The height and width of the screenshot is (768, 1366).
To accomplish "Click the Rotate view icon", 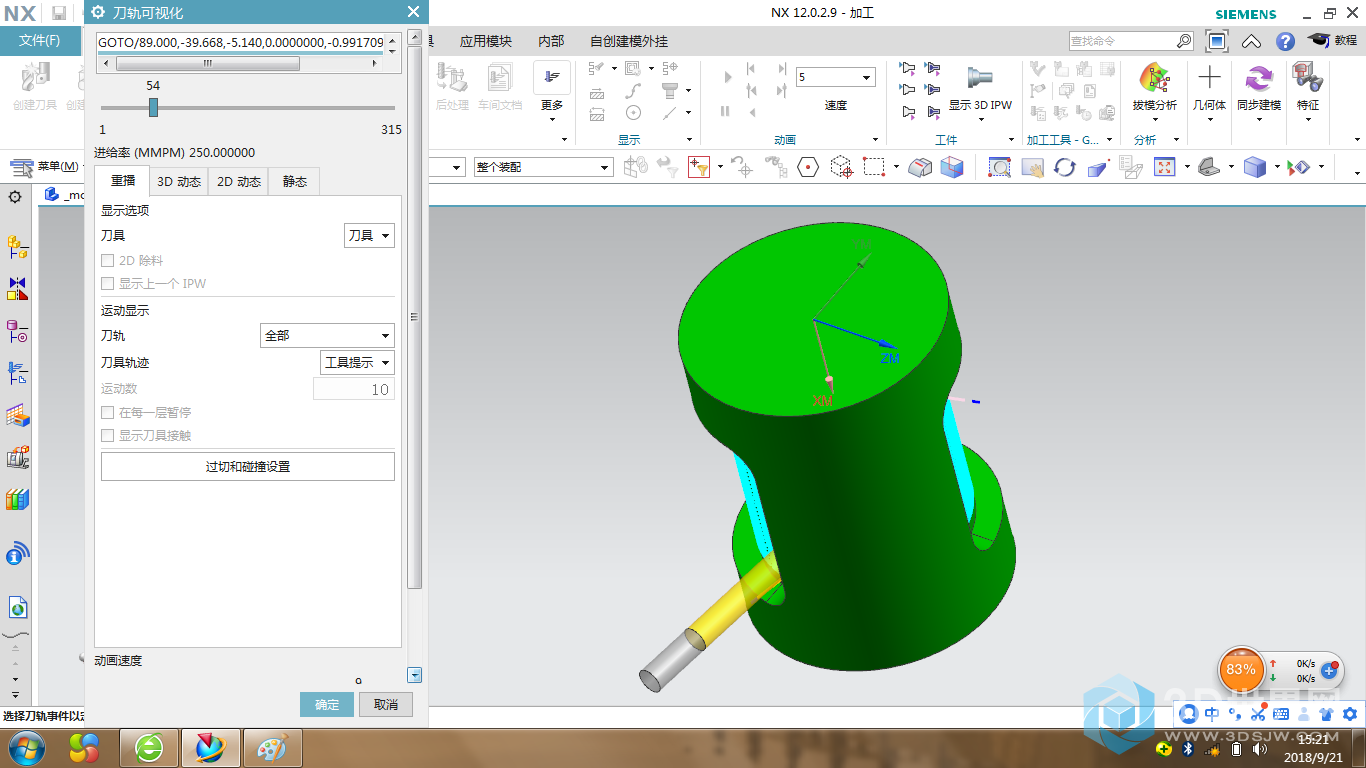I will [1065, 167].
